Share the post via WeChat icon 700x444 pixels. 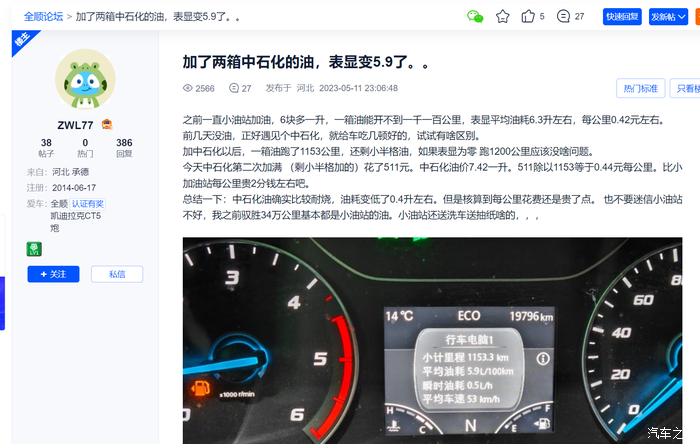point(475,17)
